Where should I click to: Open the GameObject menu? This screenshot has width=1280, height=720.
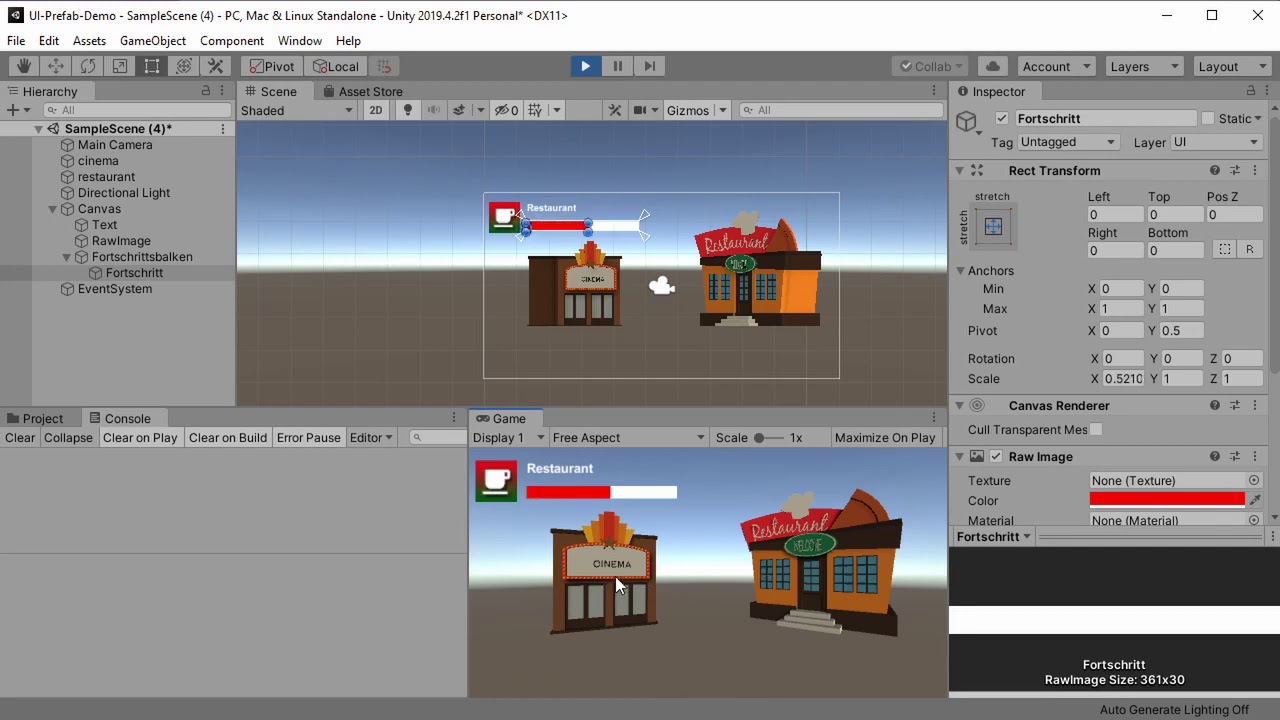153,40
